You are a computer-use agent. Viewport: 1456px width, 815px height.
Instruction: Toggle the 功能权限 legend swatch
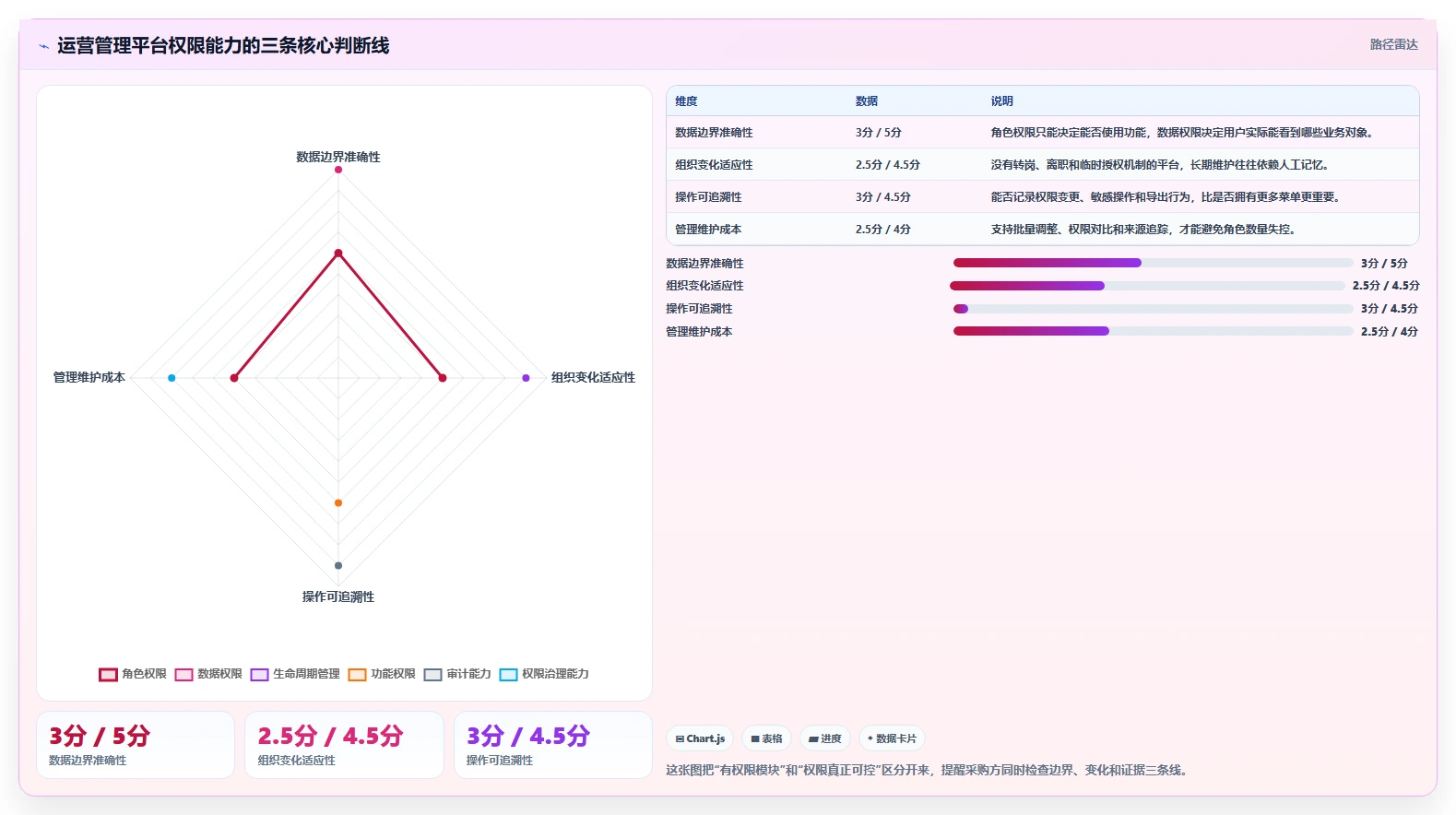click(x=357, y=674)
